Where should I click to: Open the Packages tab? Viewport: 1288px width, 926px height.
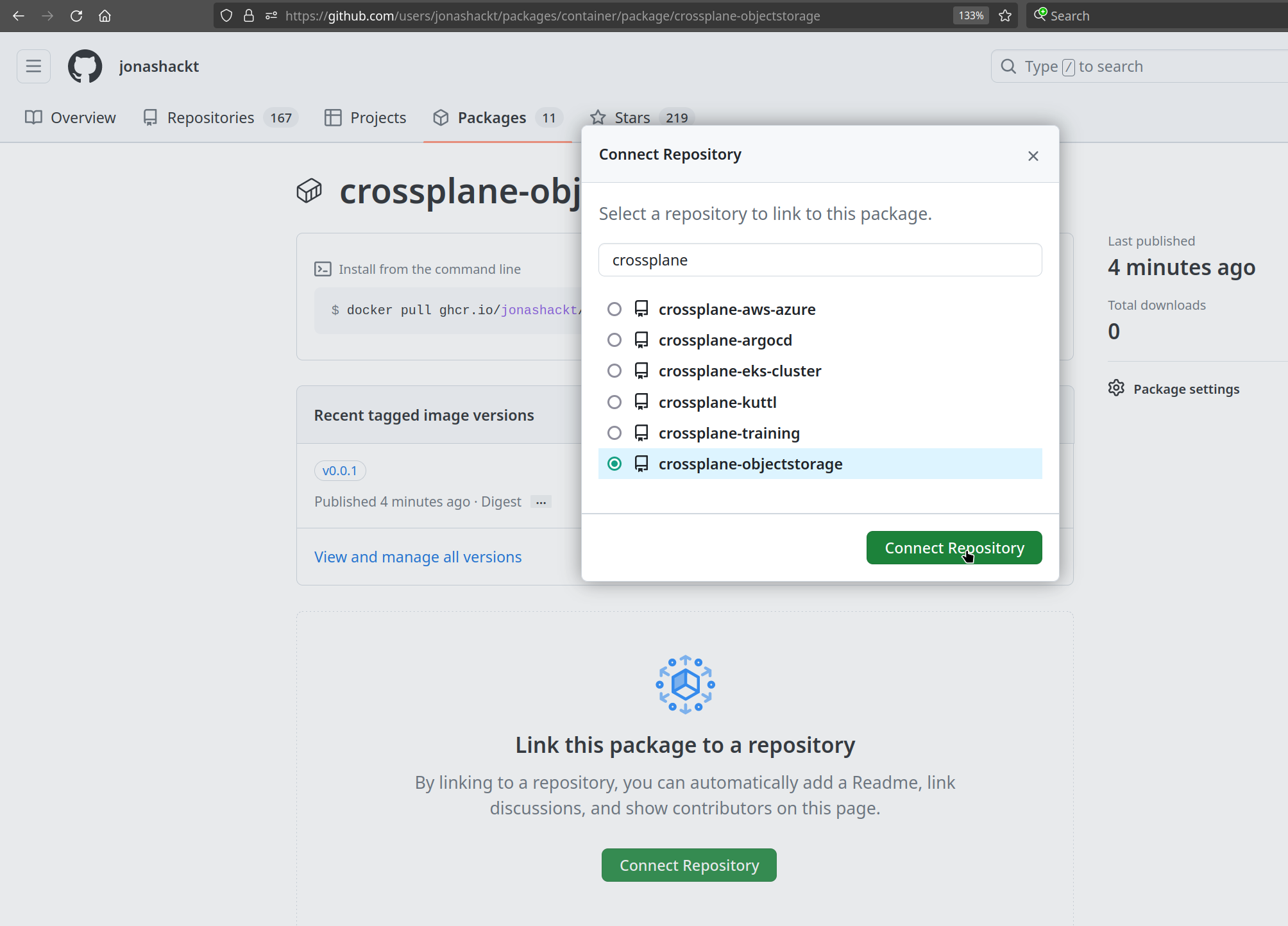[498, 118]
